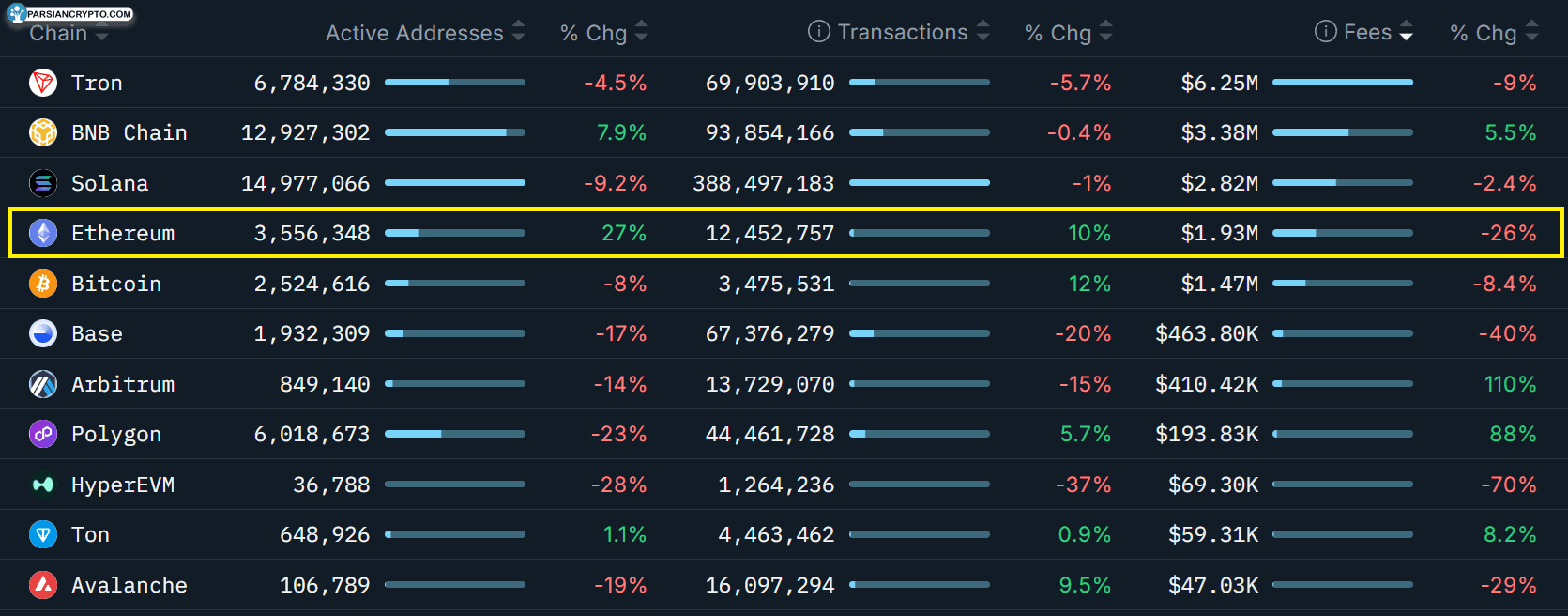Click Polygon active addresses progress bar
Viewport: 1568px width, 616px height.
(x=455, y=434)
